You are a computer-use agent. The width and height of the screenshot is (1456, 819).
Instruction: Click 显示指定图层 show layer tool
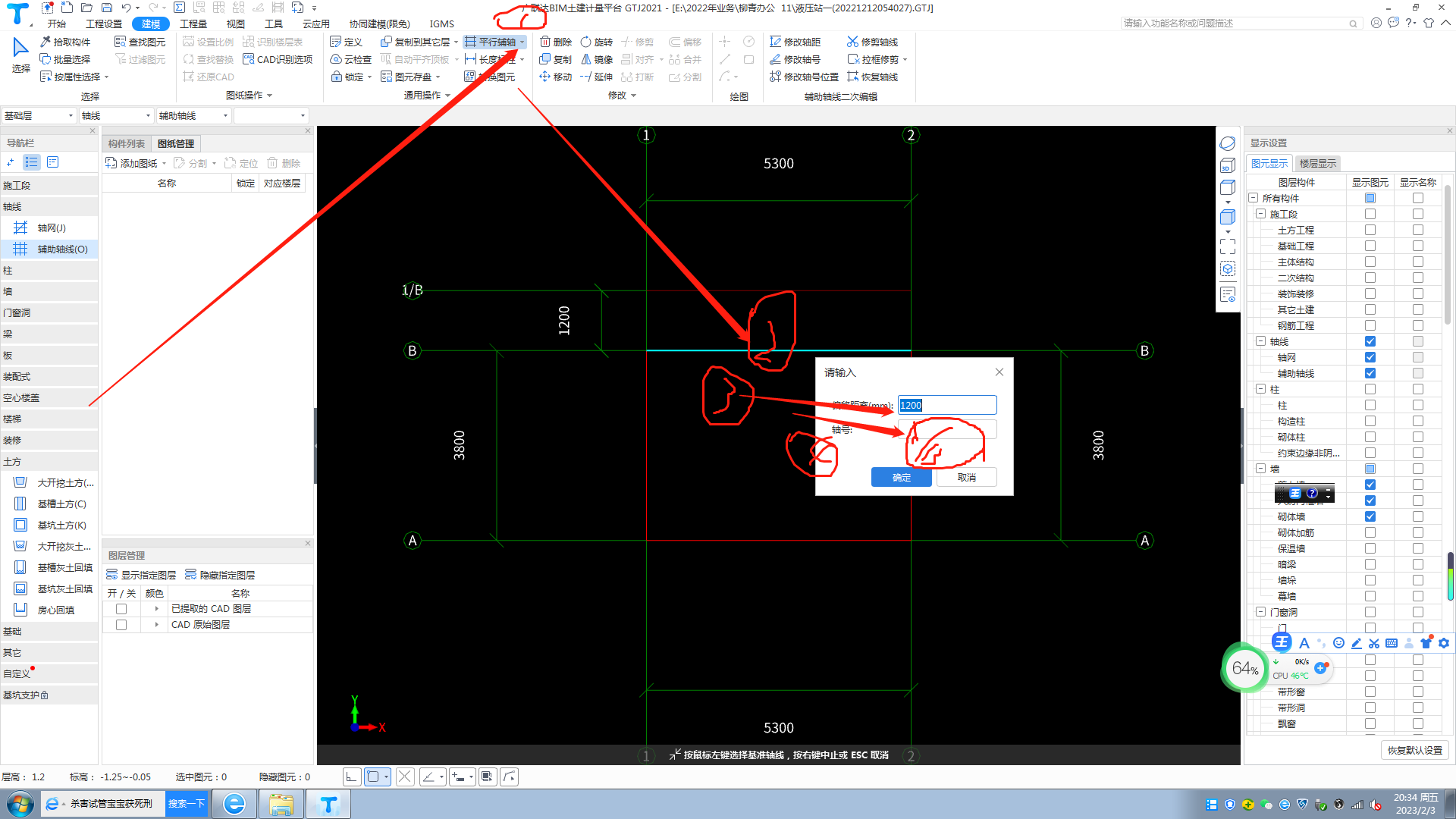pos(141,575)
